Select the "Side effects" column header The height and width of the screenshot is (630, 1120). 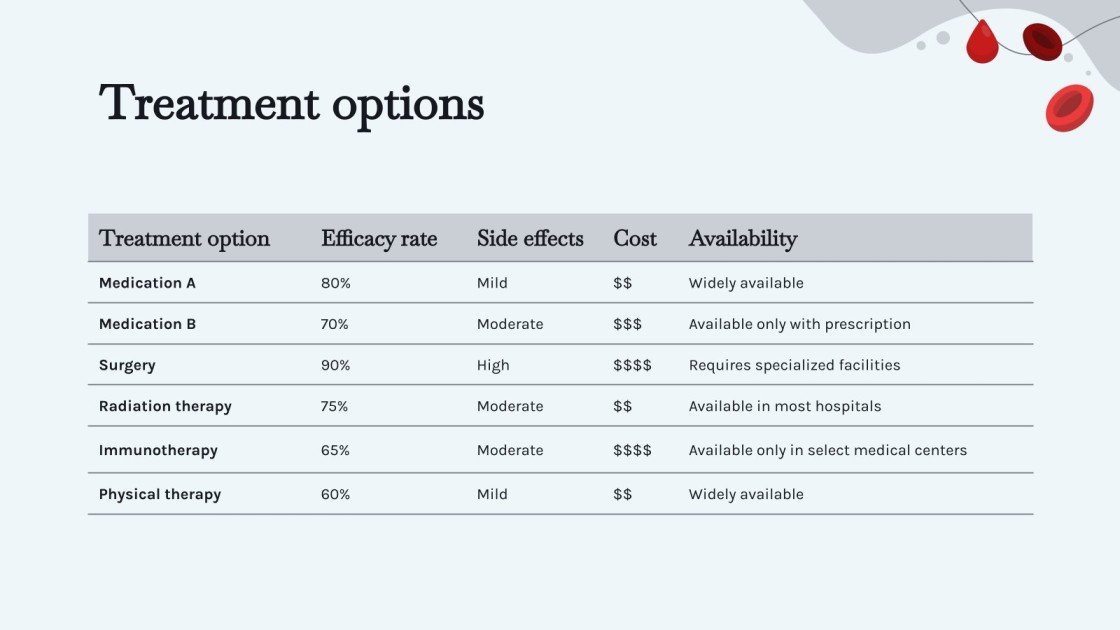(x=530, y=239)
